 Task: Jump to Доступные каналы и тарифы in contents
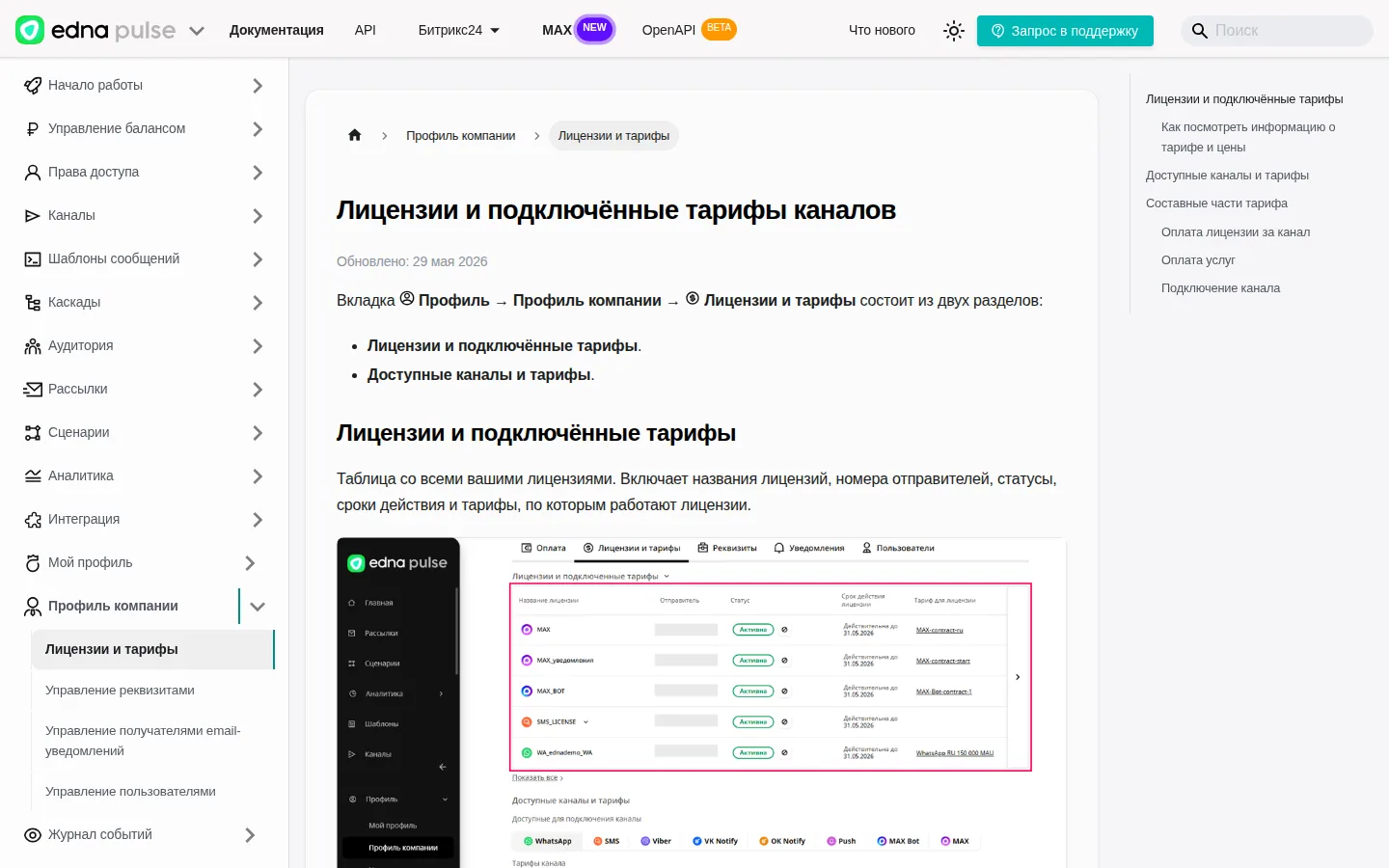coord(1227,176)
